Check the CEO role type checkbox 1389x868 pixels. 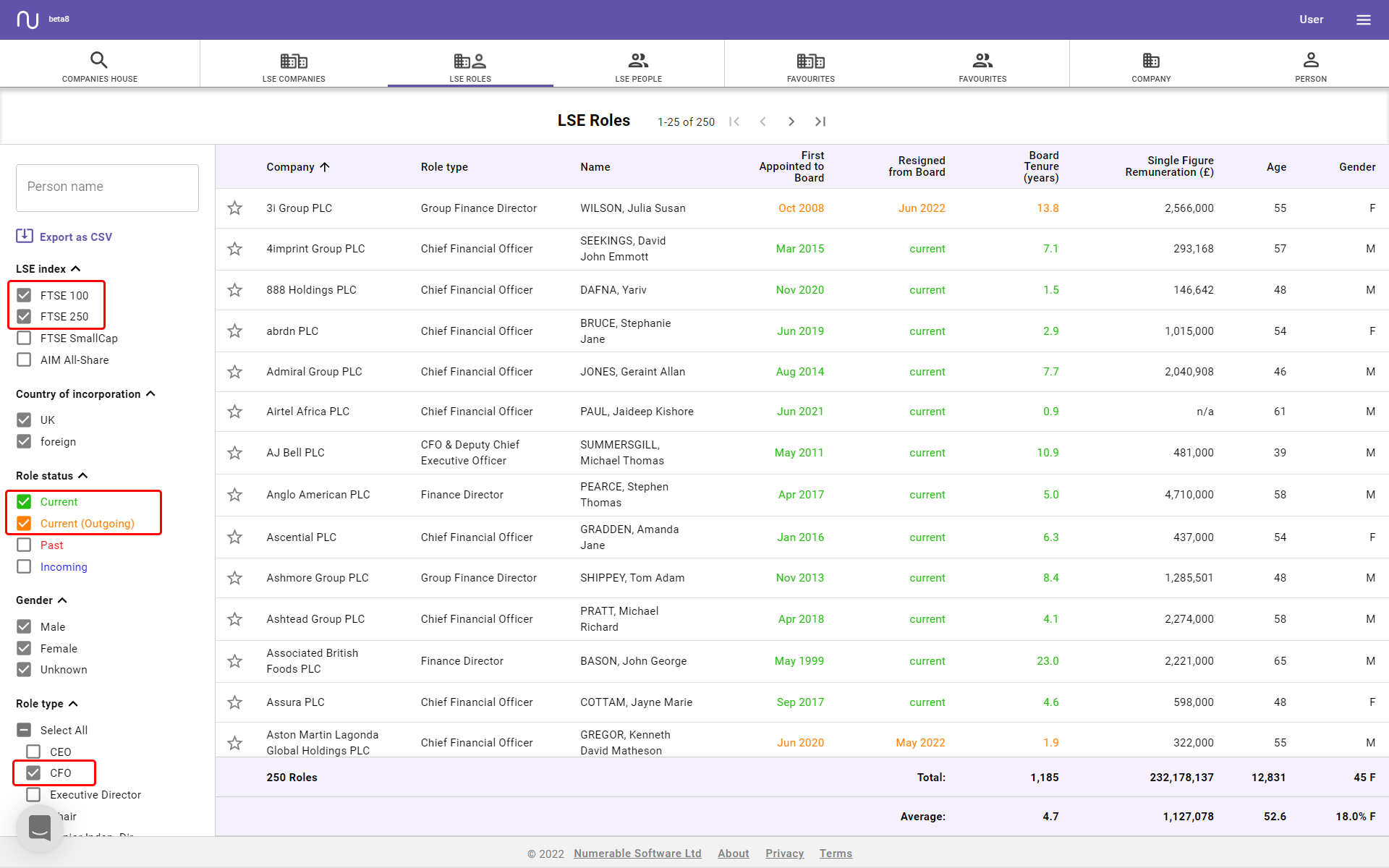33,752
